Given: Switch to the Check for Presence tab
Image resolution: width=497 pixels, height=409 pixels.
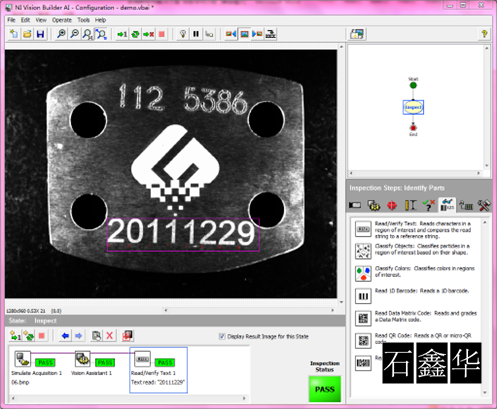Looking at the screenshot, I should point(429,205).
